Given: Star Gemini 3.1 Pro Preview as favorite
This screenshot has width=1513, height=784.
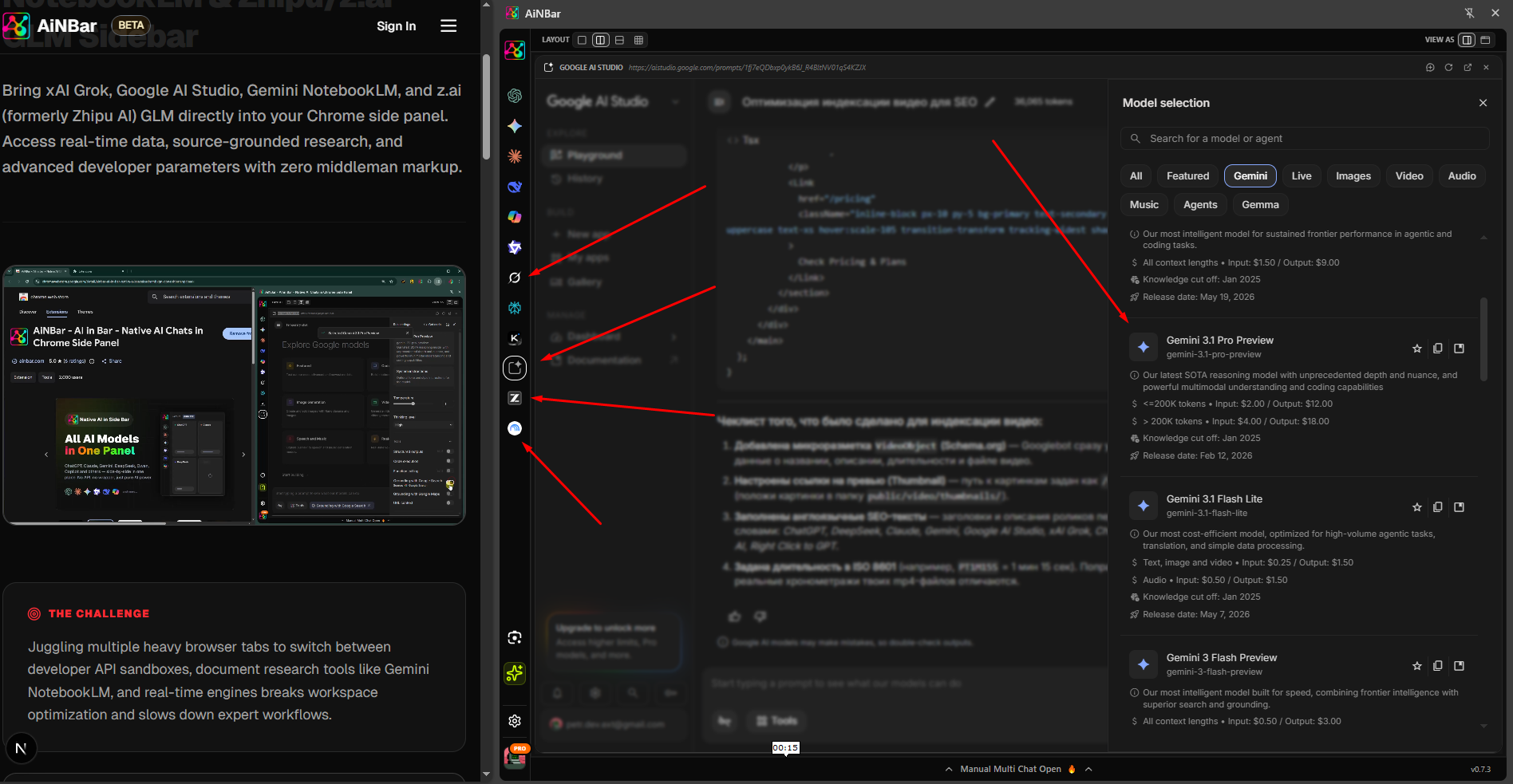Looking at the screenshot, I should 1417,349.
